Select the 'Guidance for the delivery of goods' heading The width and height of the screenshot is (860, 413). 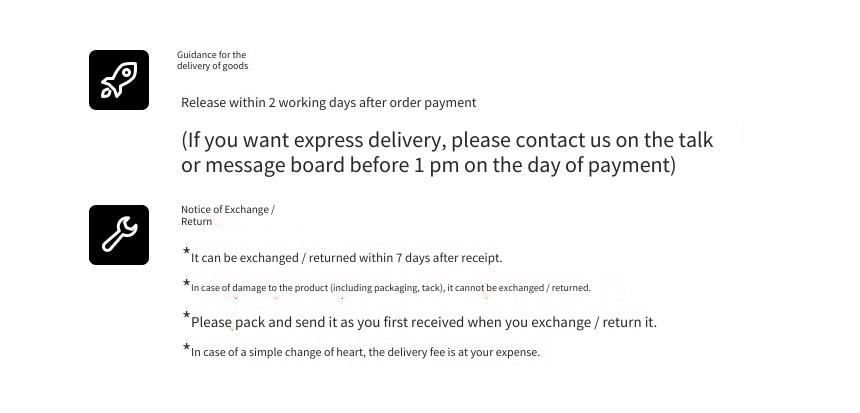click(212, 60)
